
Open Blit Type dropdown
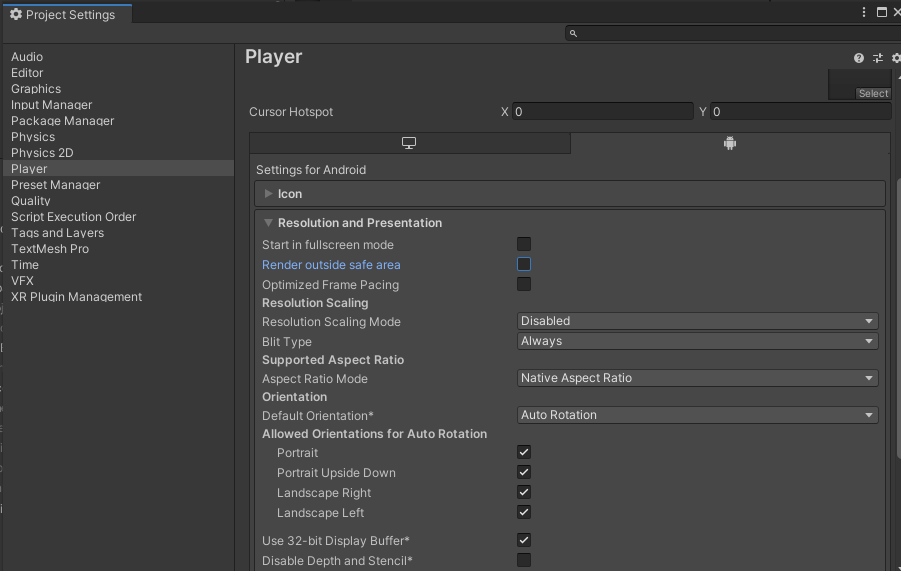[x=697, y=341]
